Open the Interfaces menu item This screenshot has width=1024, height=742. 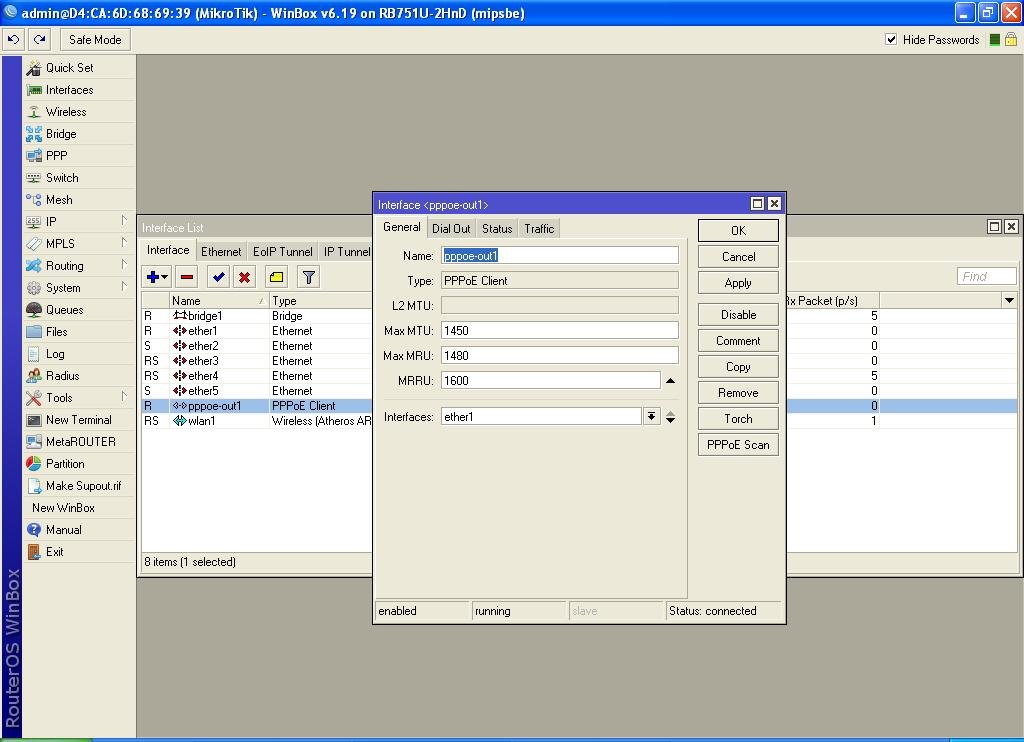point(79,90)
